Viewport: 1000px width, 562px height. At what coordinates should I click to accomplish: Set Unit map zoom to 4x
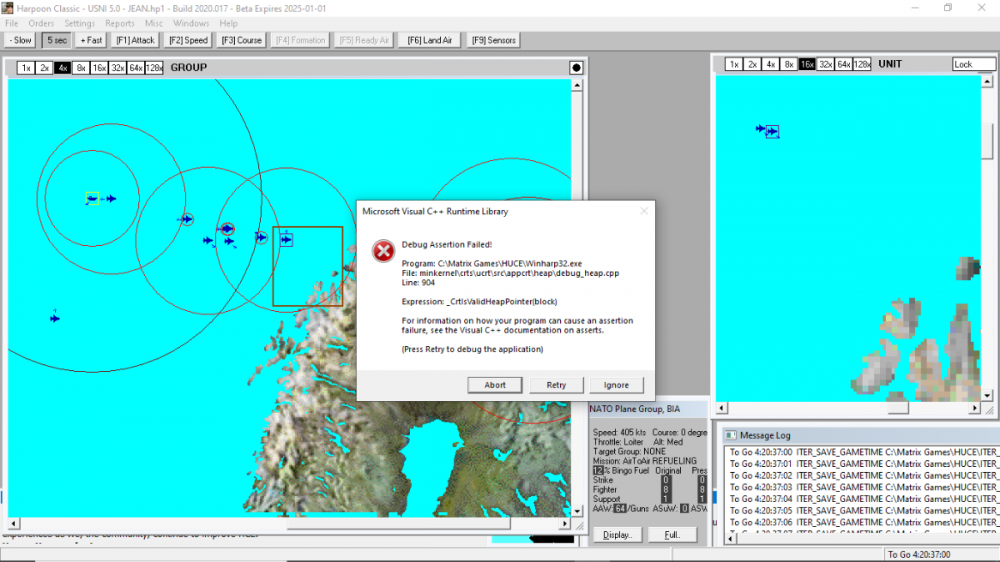click(770, 64)
